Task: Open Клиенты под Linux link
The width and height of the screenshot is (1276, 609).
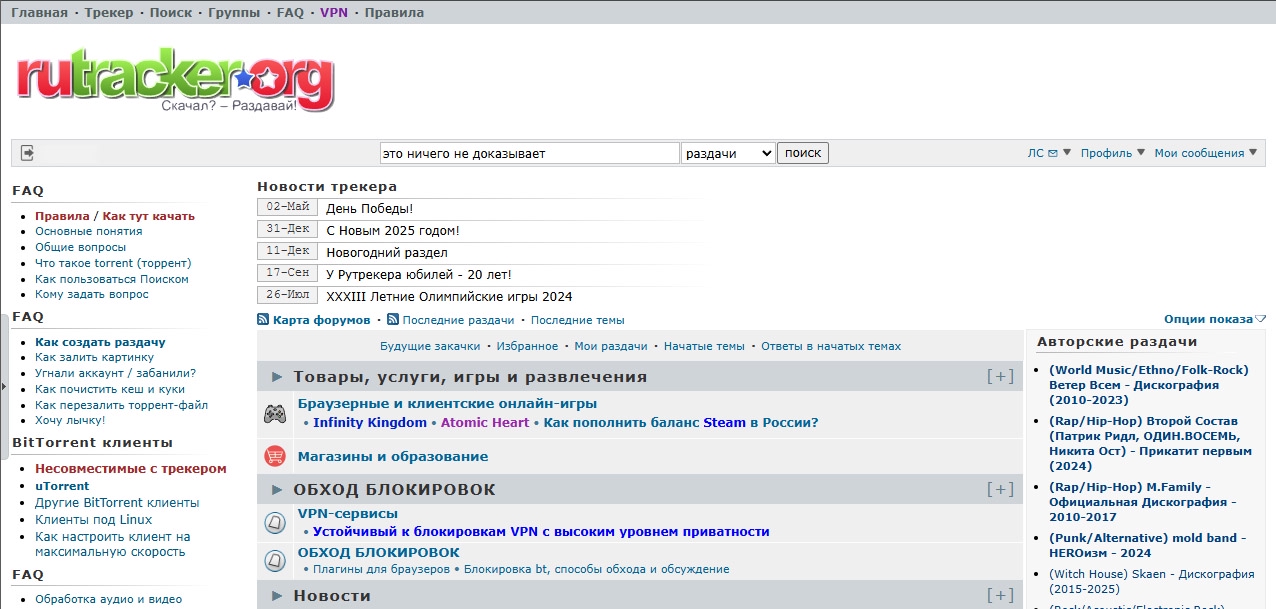Action: click(94, 520)
